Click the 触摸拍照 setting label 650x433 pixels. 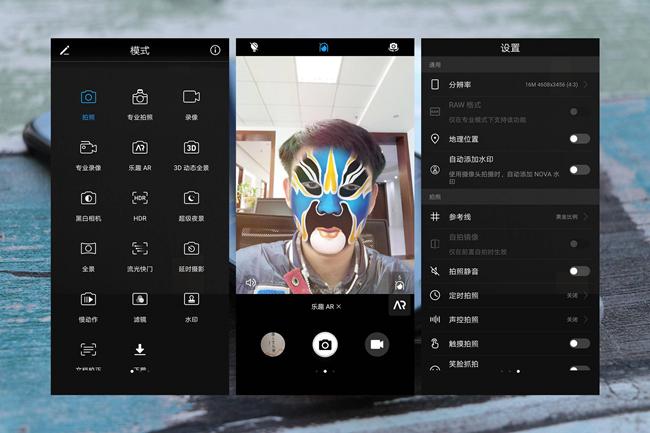(463, 343)
